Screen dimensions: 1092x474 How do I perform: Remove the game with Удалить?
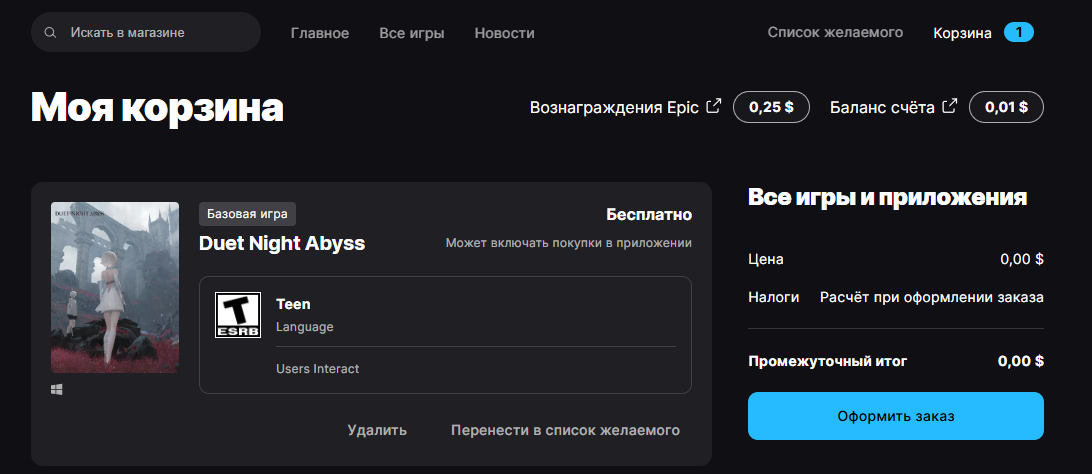coord(377,430)
